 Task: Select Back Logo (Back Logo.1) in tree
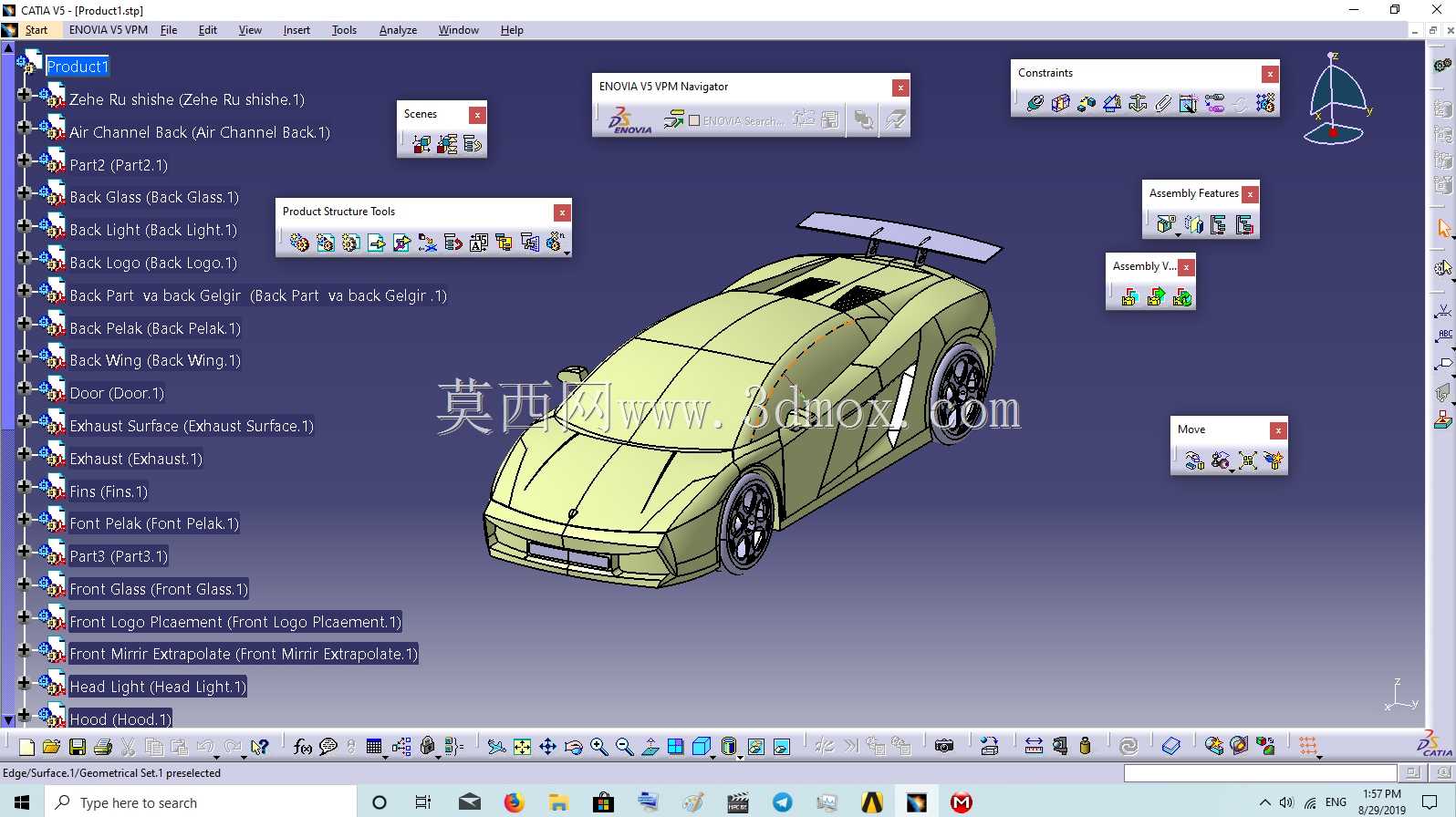(x=153, y=263)
